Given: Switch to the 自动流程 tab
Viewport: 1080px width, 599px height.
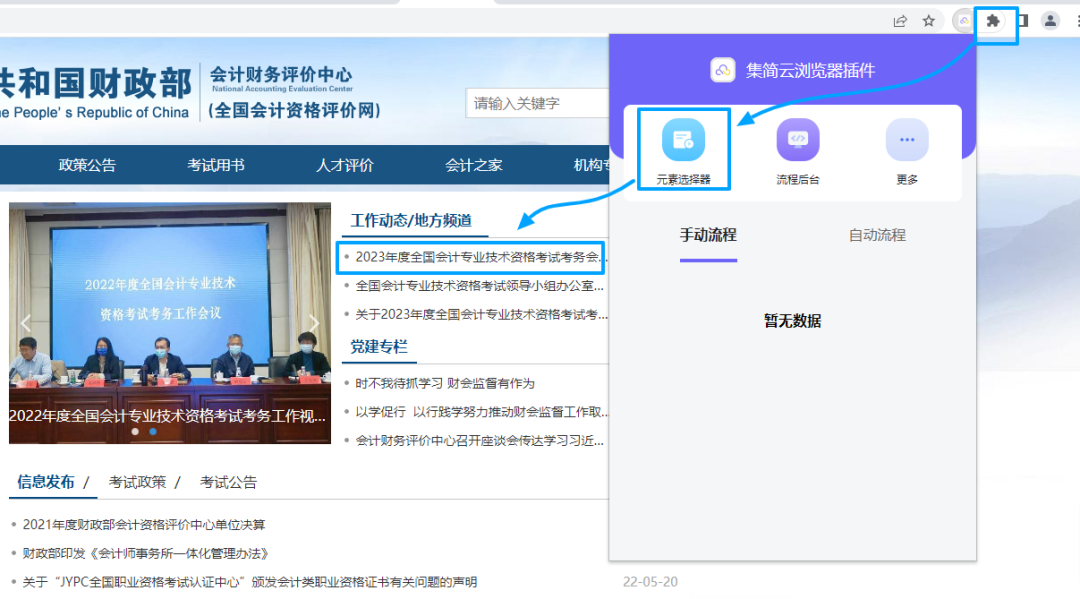Looking at the screenshot, I should point(877,235).
